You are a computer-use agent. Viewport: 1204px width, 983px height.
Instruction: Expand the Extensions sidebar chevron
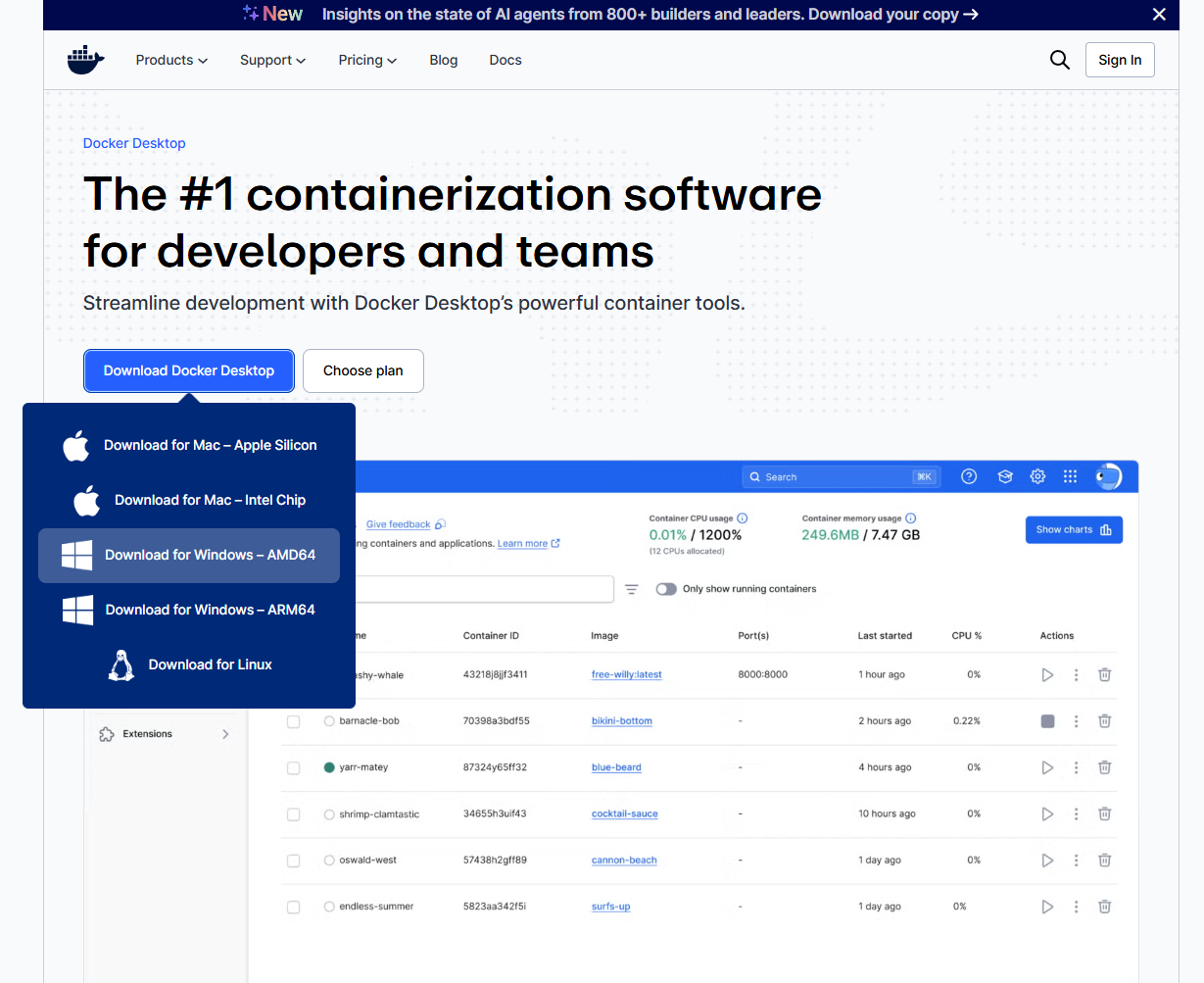click(x=225, y=734)
